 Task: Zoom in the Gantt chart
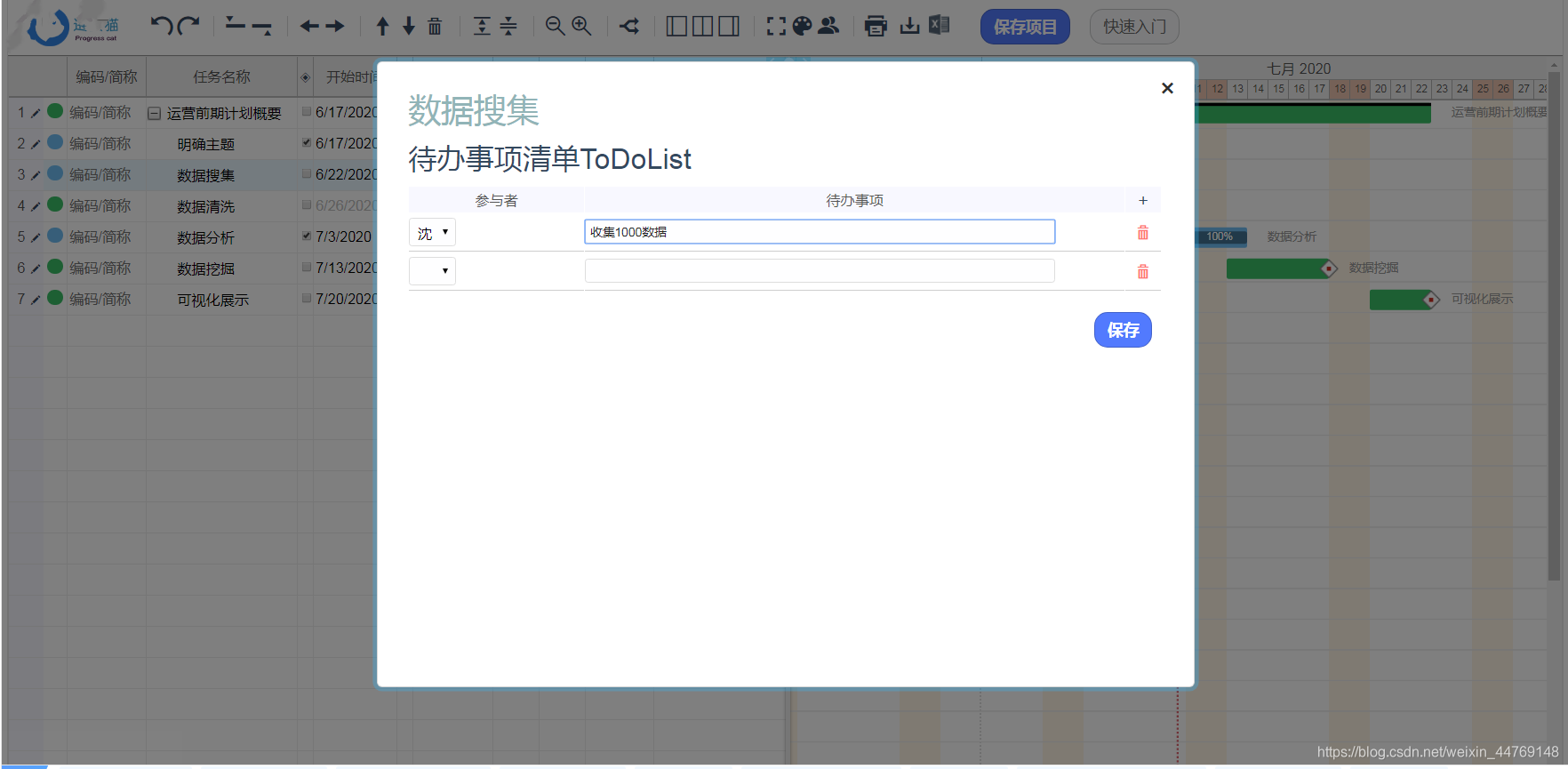click(581, 26)
